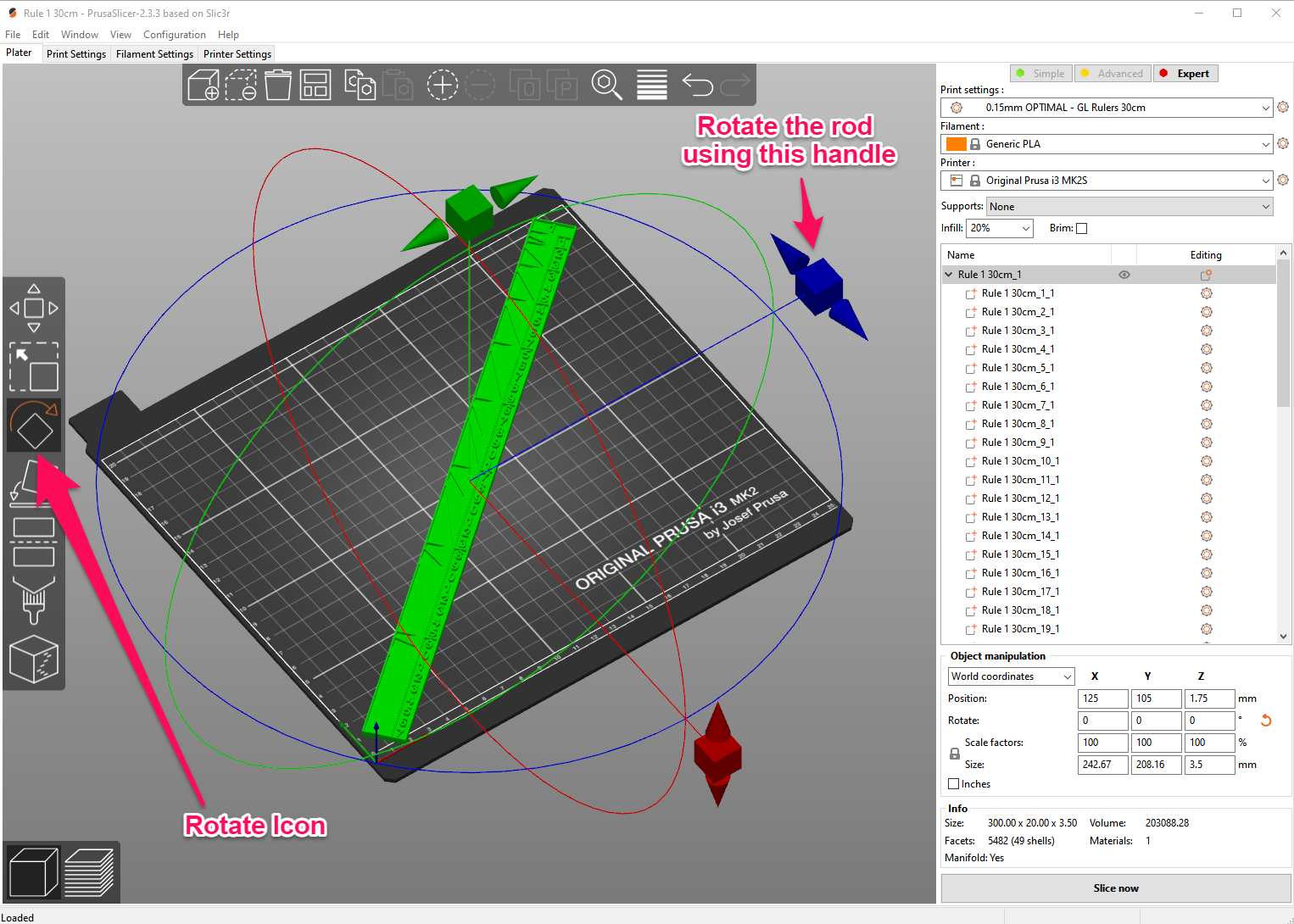Click the Layers editing icon
This screenshot has width=1294, height=924.
point(652,85)
